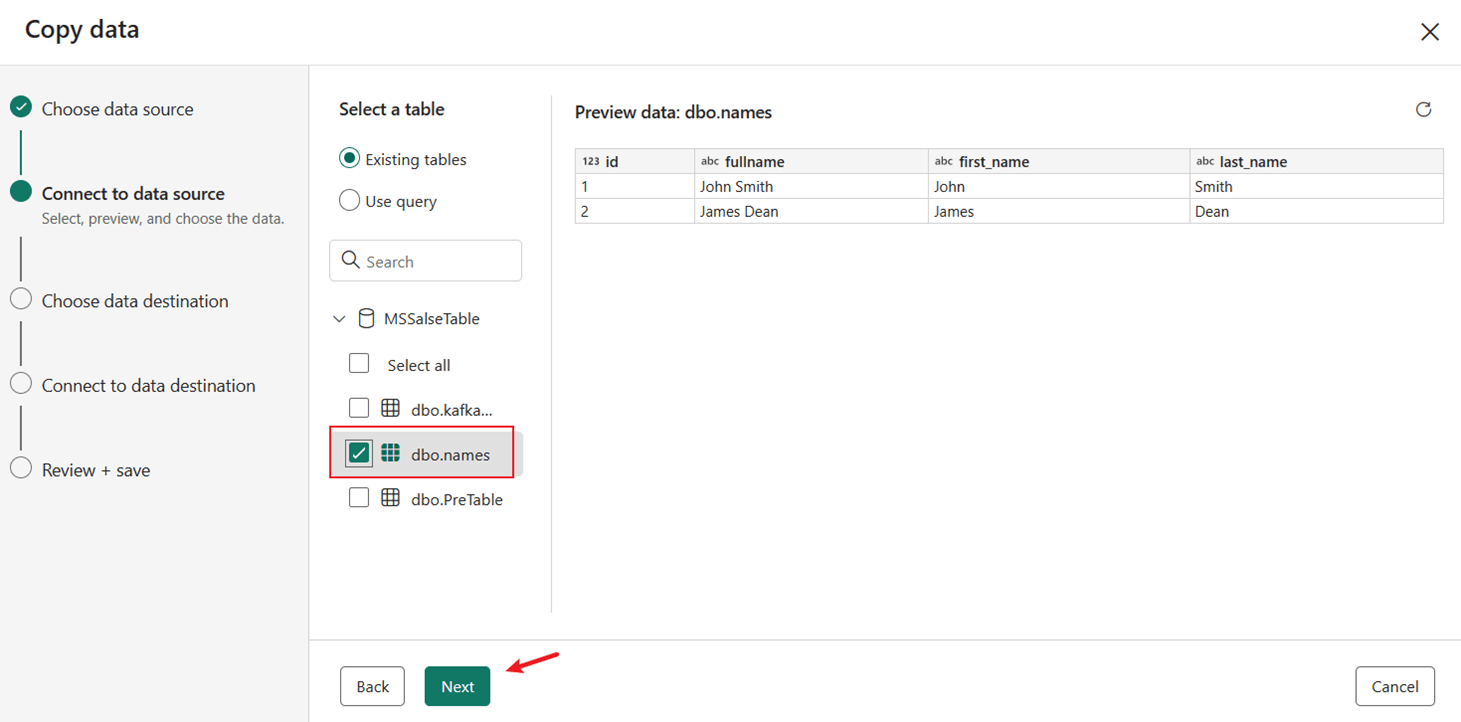The height and width of the screenshot is (722, 1461).
Task: Click the Next button
Action: (x=457, y=686)
